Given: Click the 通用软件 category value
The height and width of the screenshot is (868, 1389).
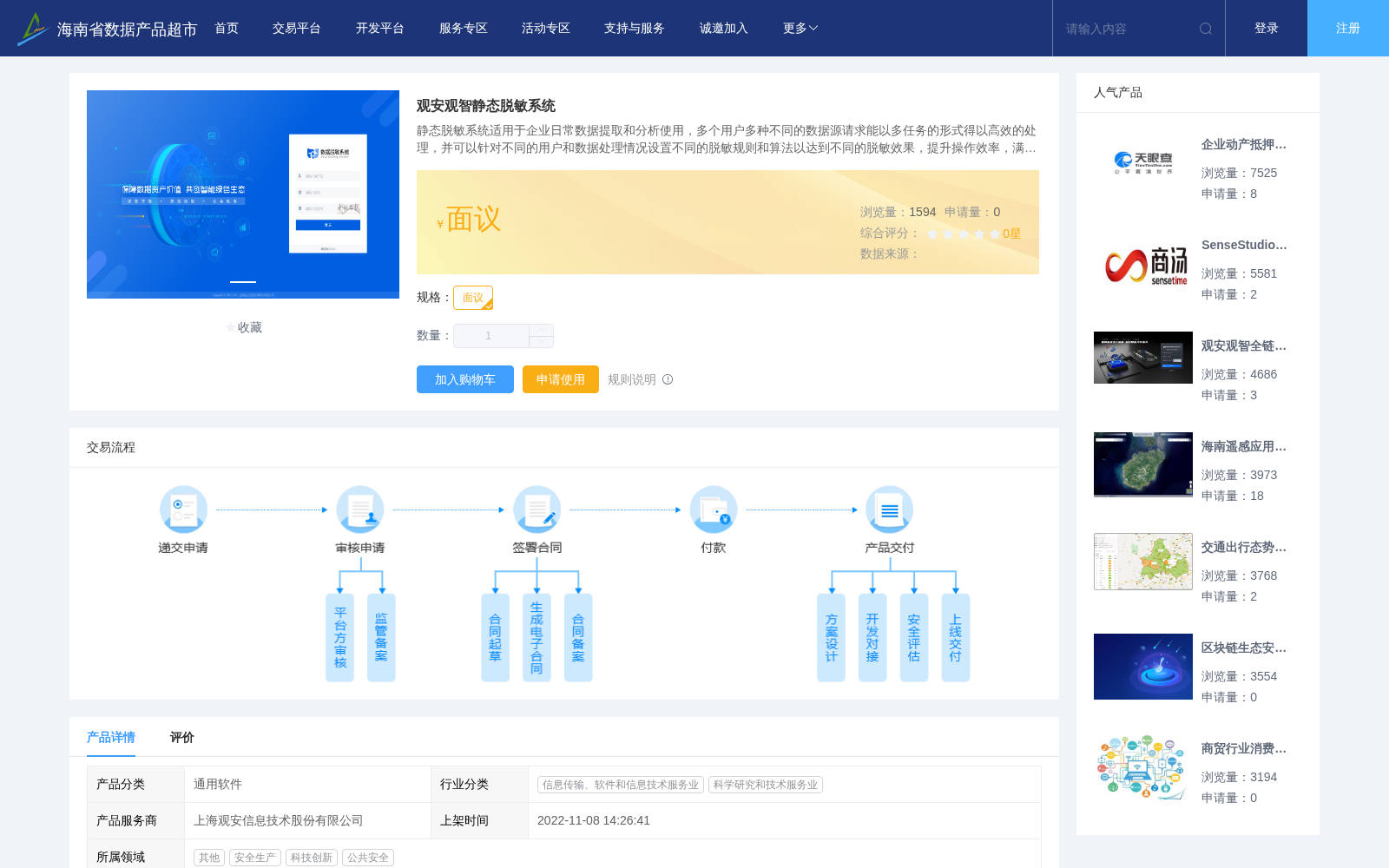Looking at the screenshot, I should (x=218, y=784).
